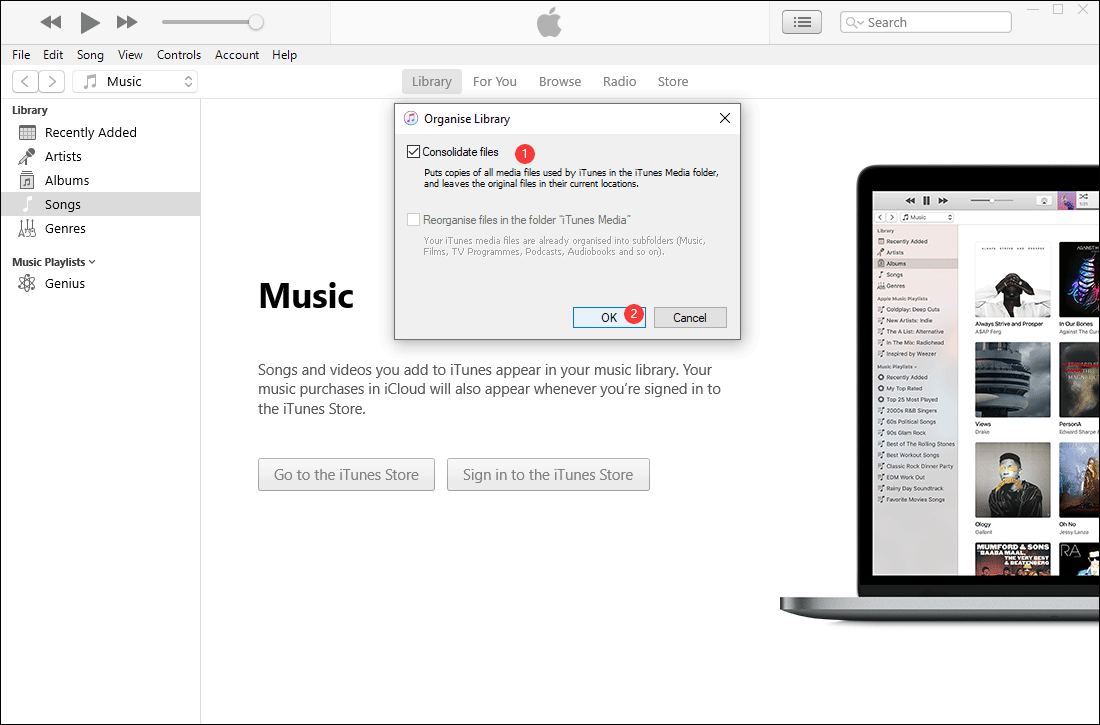Select Recently Added in sidebar
The height and width of the screenshot is (725, 1100).
(x=100, y=133)
